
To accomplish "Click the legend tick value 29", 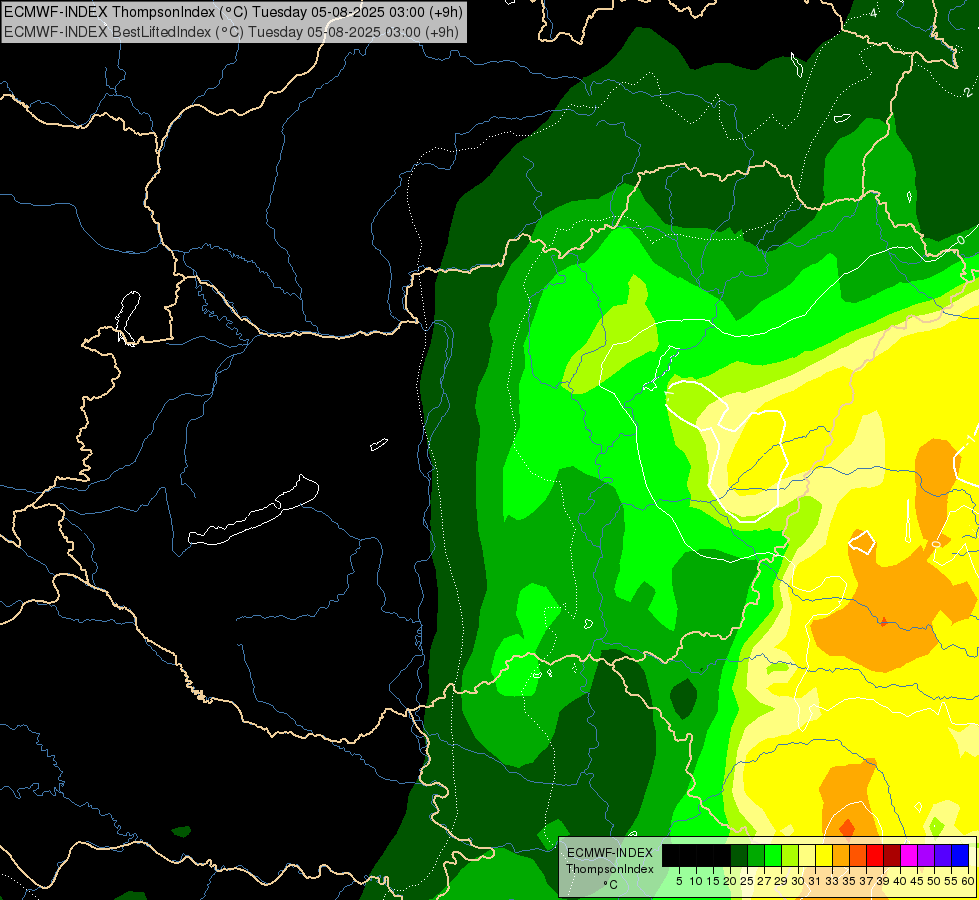I will (781, 881).
